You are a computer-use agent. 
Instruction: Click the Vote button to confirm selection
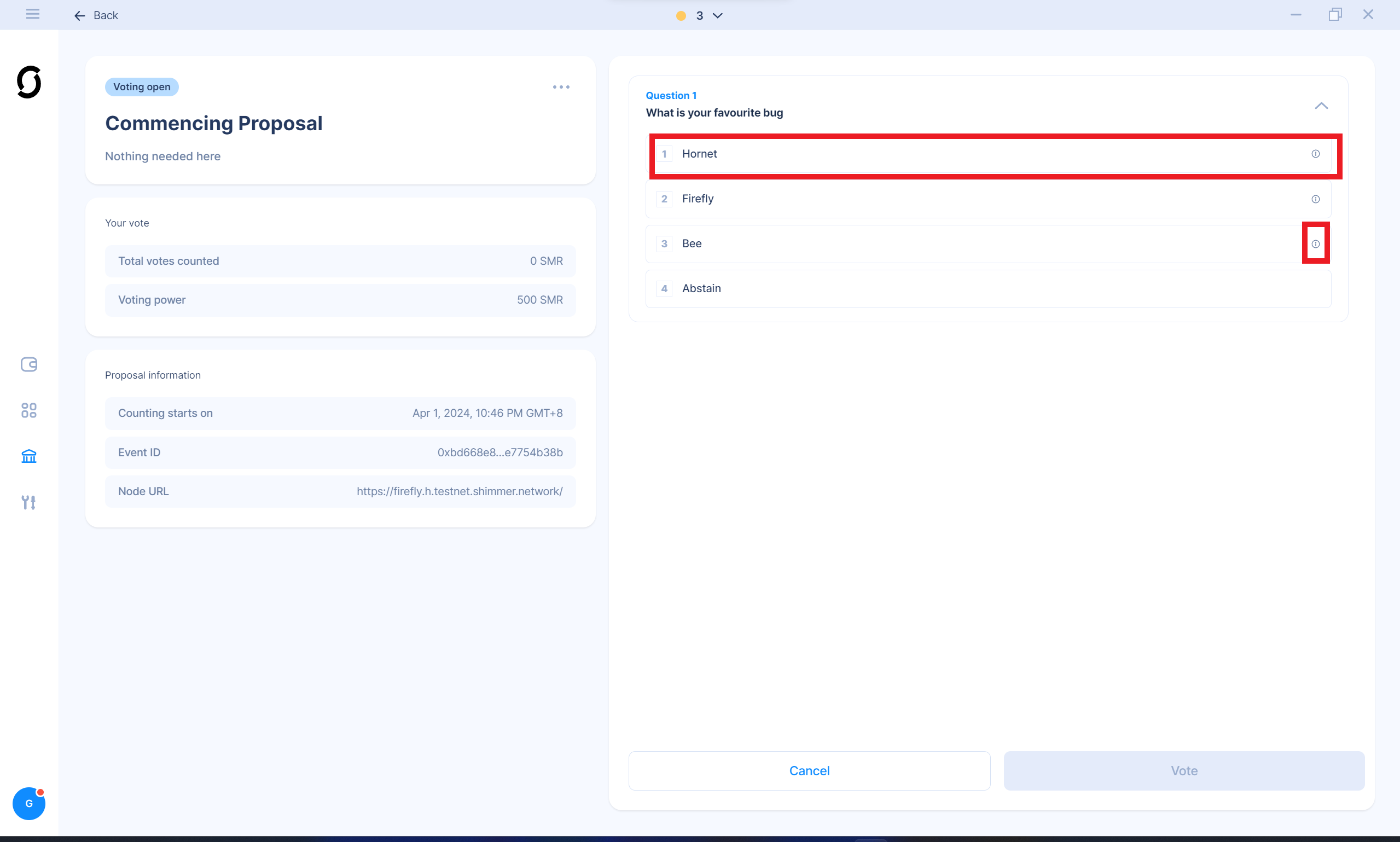(x=1184, y=770)
